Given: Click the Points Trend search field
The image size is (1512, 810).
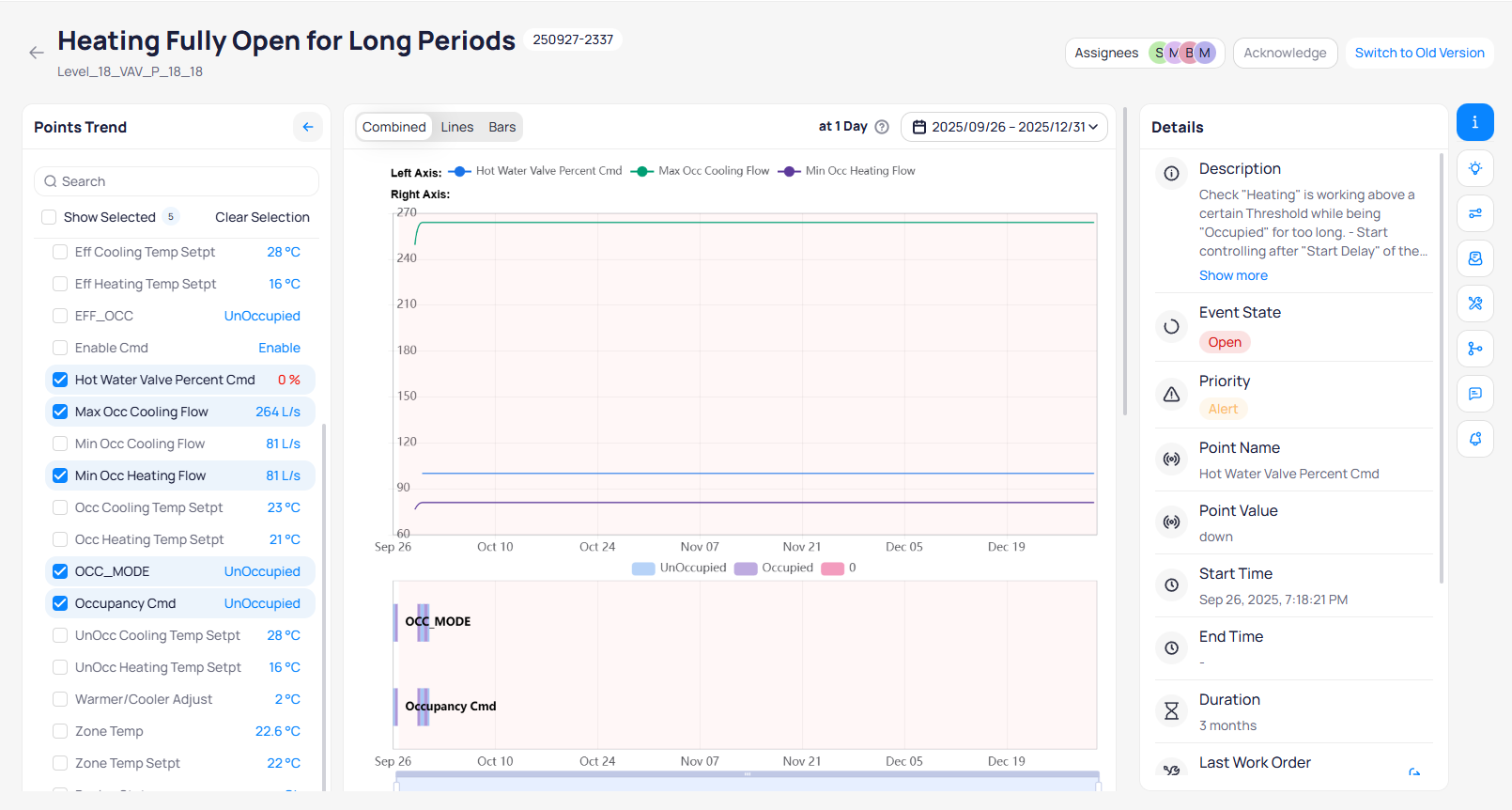Looking at the screenshot, I should (177, 181).
